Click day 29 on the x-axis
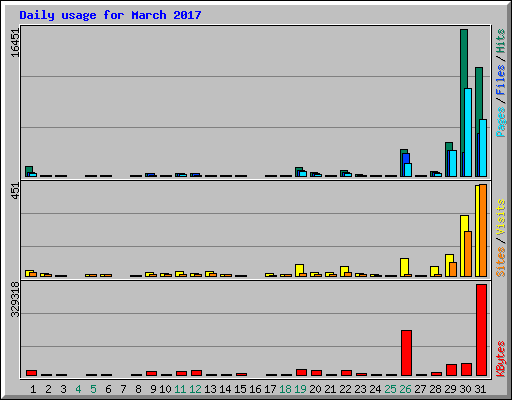Screen dimensions: 512x400 click(450, 389)
